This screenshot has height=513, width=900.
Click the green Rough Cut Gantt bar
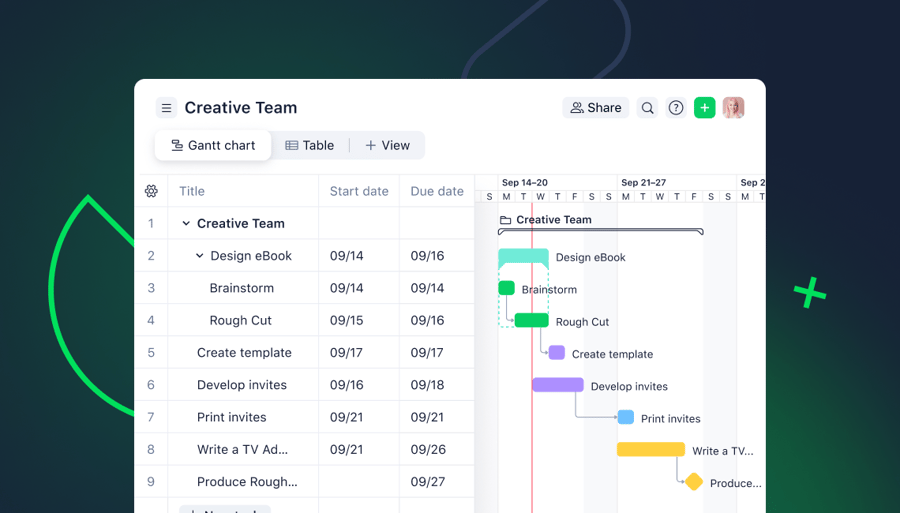[532, 320]
